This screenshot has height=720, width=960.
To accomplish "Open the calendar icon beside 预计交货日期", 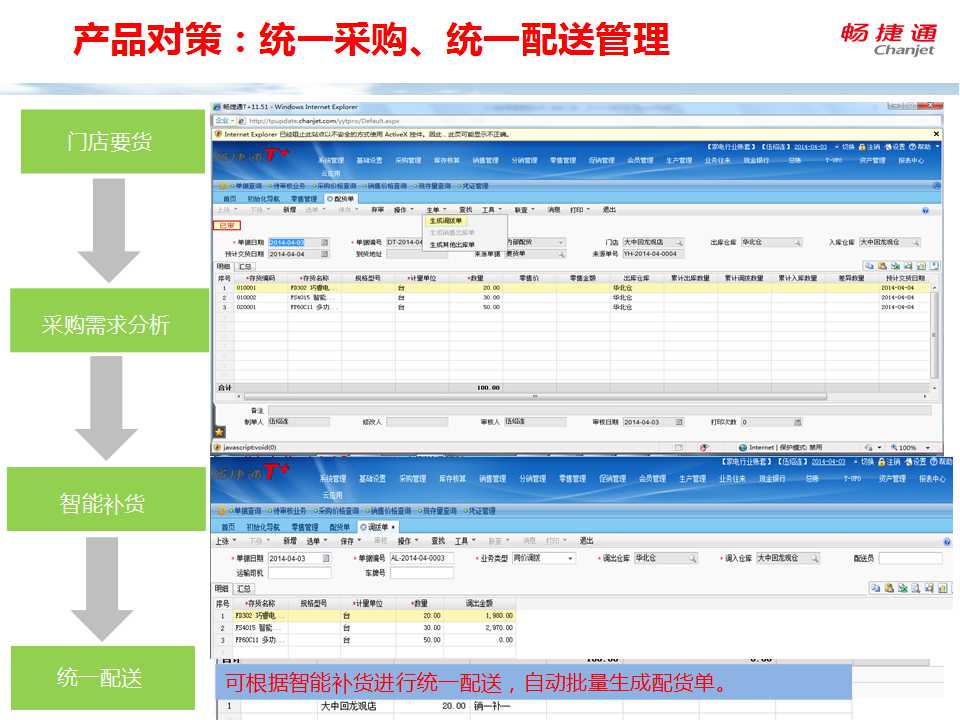I will [327, 254].
